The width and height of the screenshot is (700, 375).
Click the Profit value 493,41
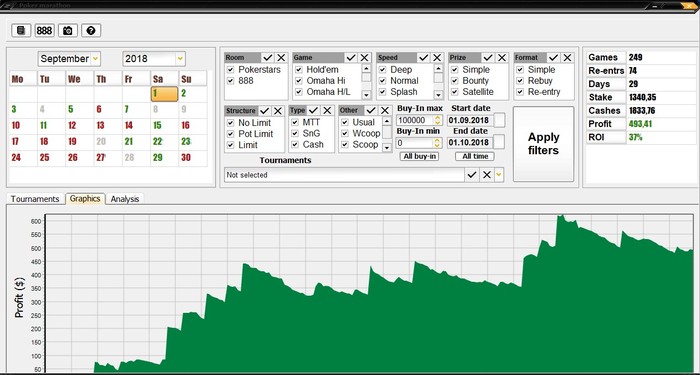(x=641, y=124)
